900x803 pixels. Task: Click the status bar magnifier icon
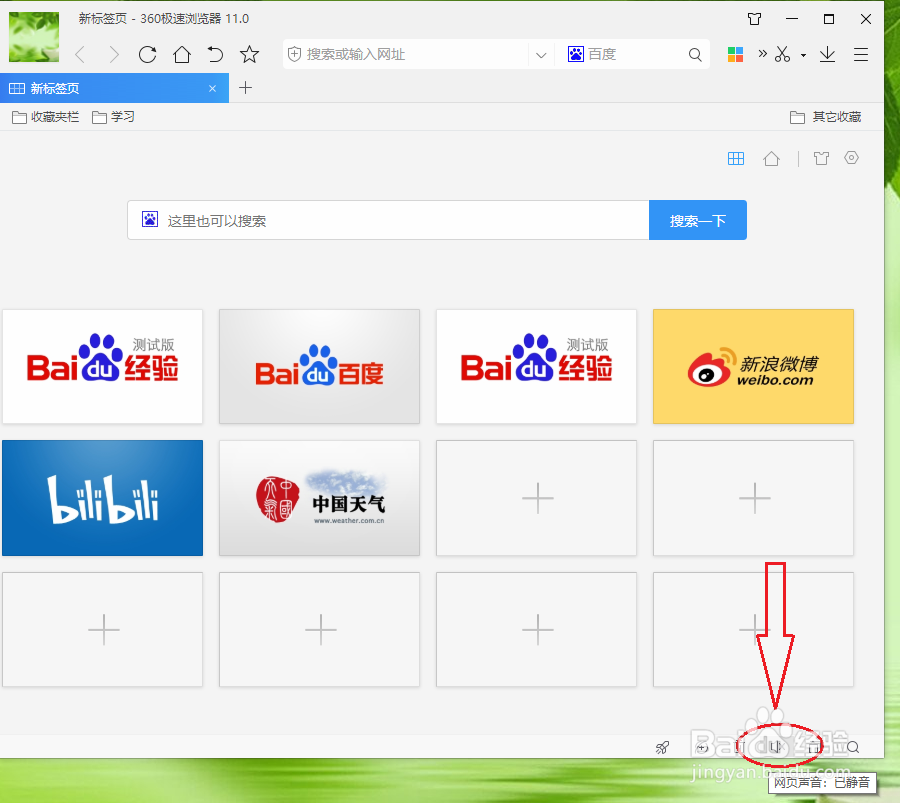[x=853, y=747]
